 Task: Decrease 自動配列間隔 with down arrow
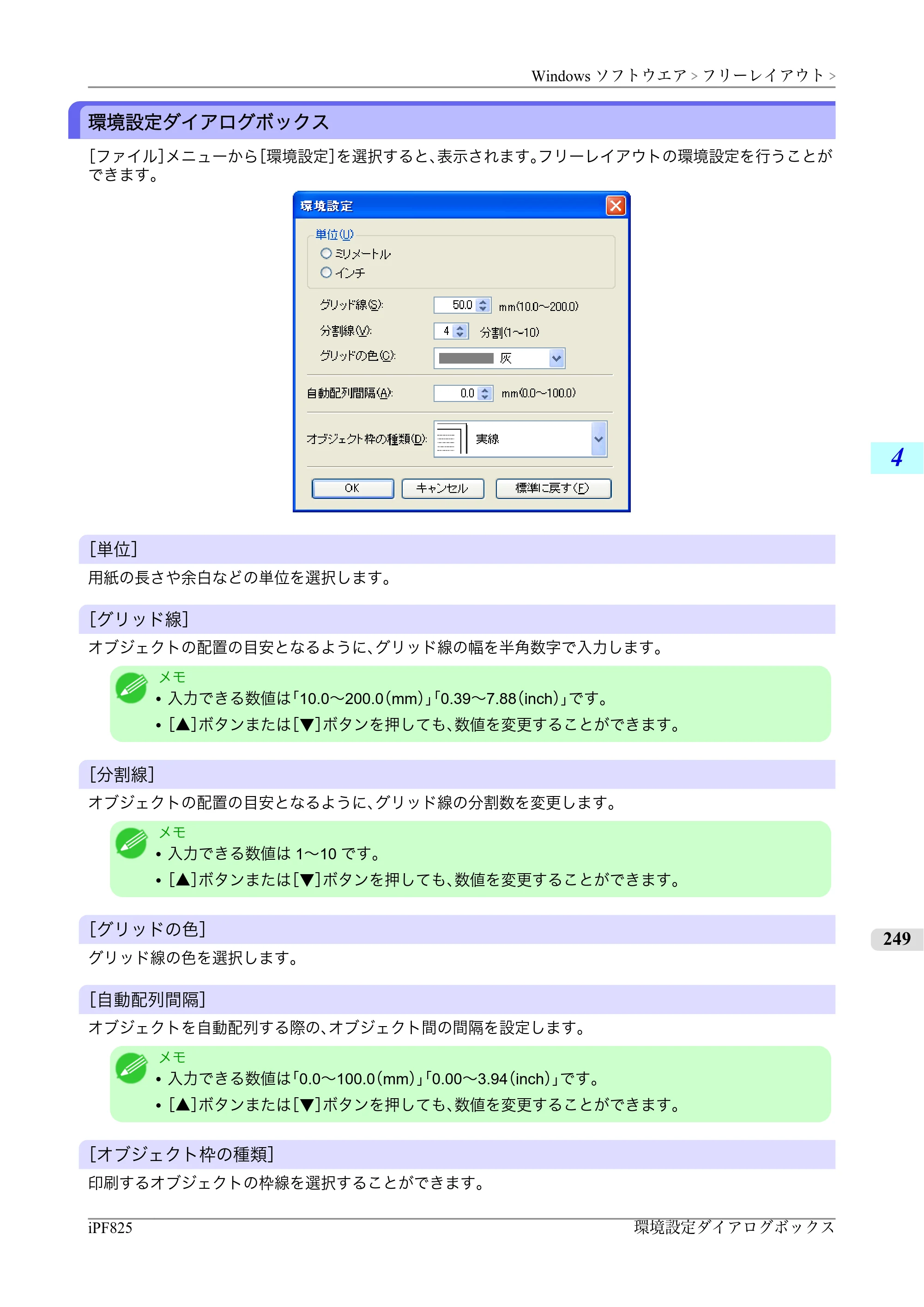[485, 397]
